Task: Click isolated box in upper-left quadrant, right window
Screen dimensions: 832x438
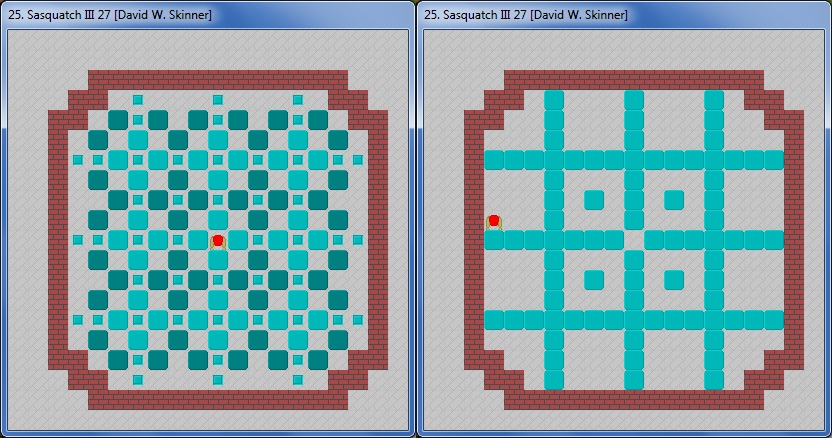Action: pyautogui.click(x=594, y=200)
